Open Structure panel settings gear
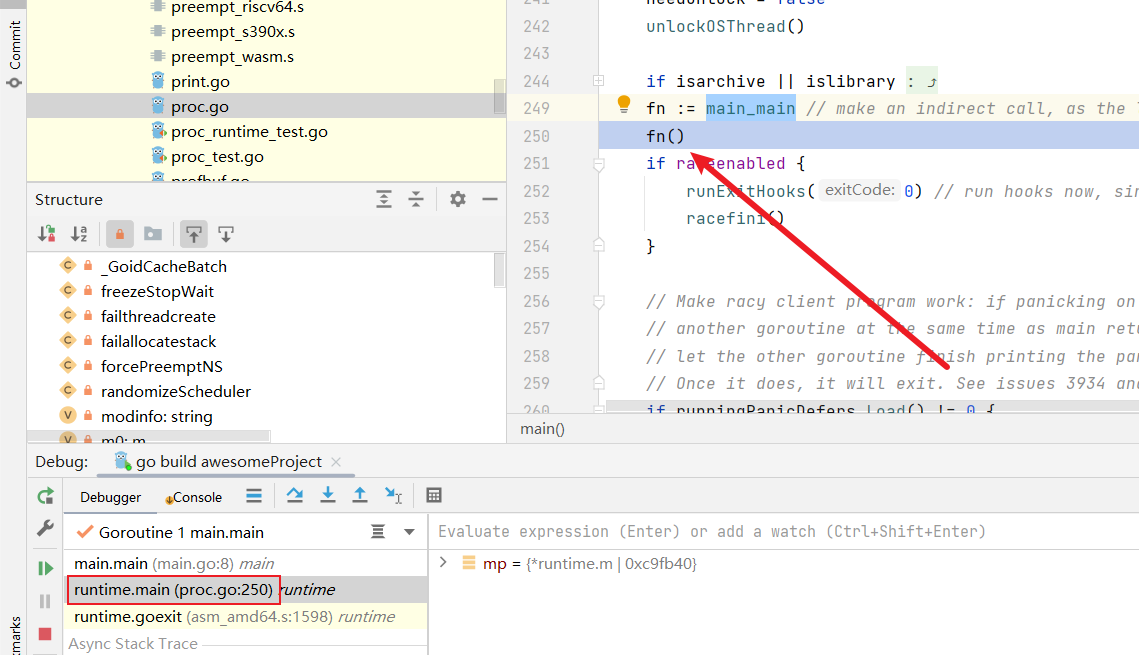 458,199
